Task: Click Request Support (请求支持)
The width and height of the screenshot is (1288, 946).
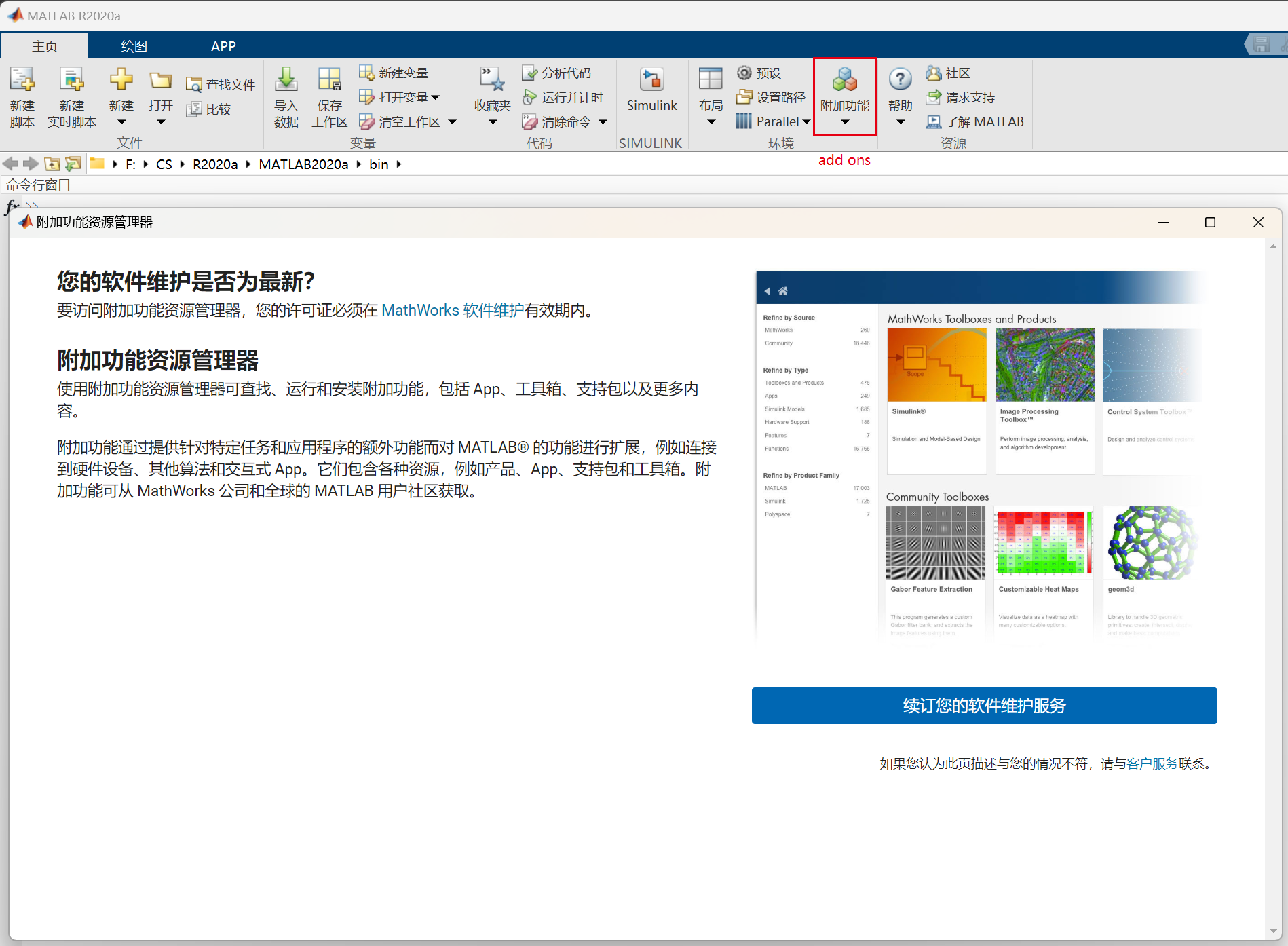Action: point(961,97)
